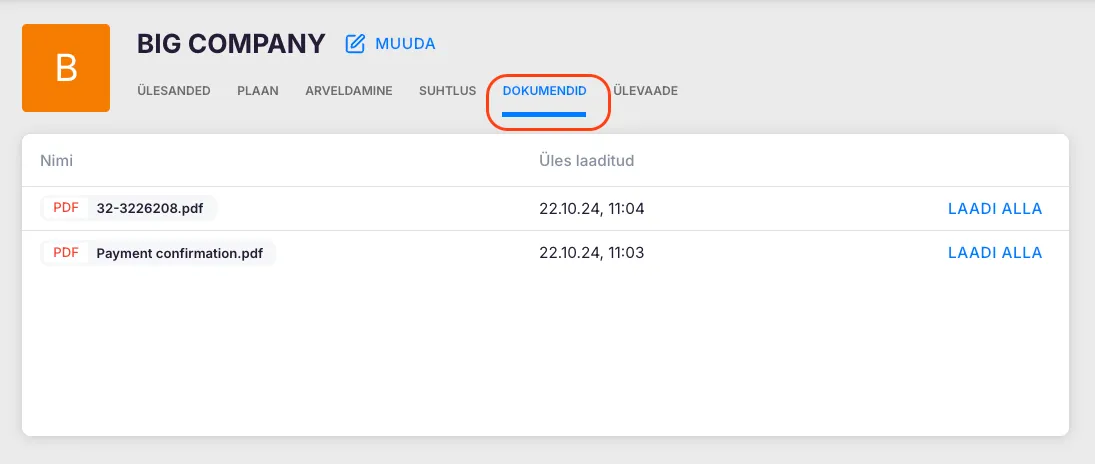The height and width of the screenshot is (464, 1095).
Task: Switch to the PLAAN tab
Action: [257, 91]
